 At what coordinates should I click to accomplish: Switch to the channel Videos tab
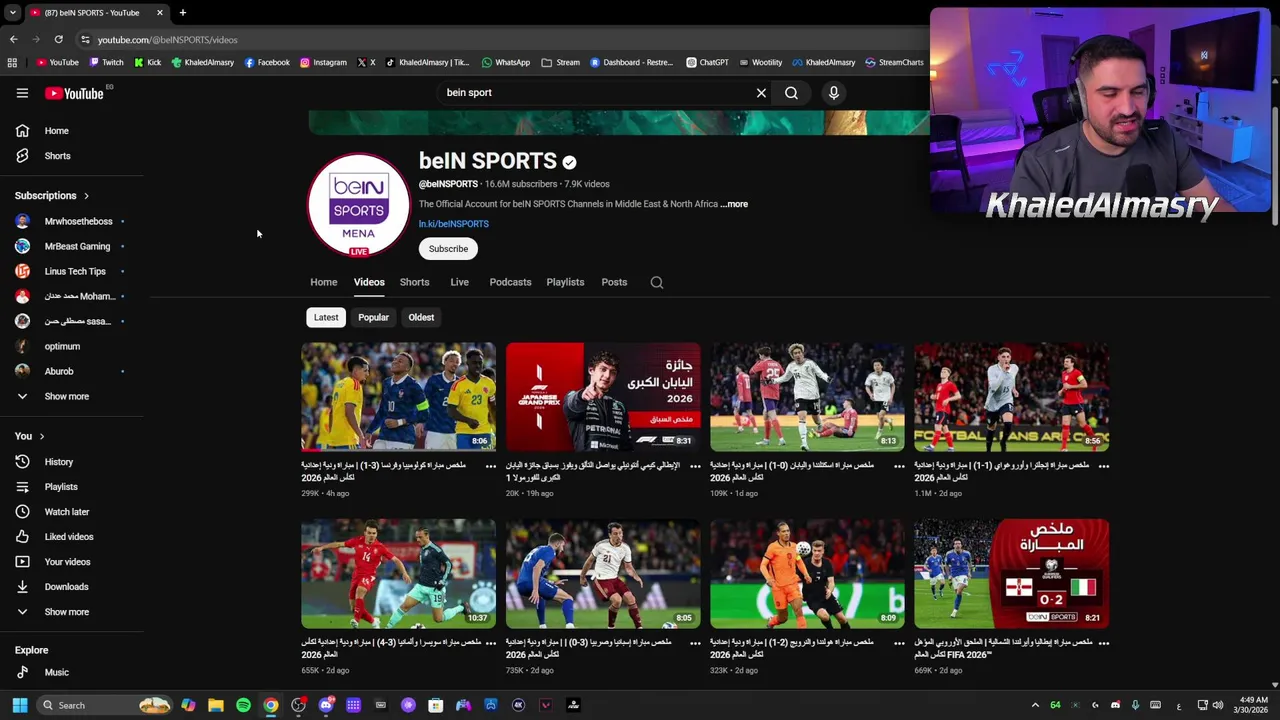click(369, 282)
